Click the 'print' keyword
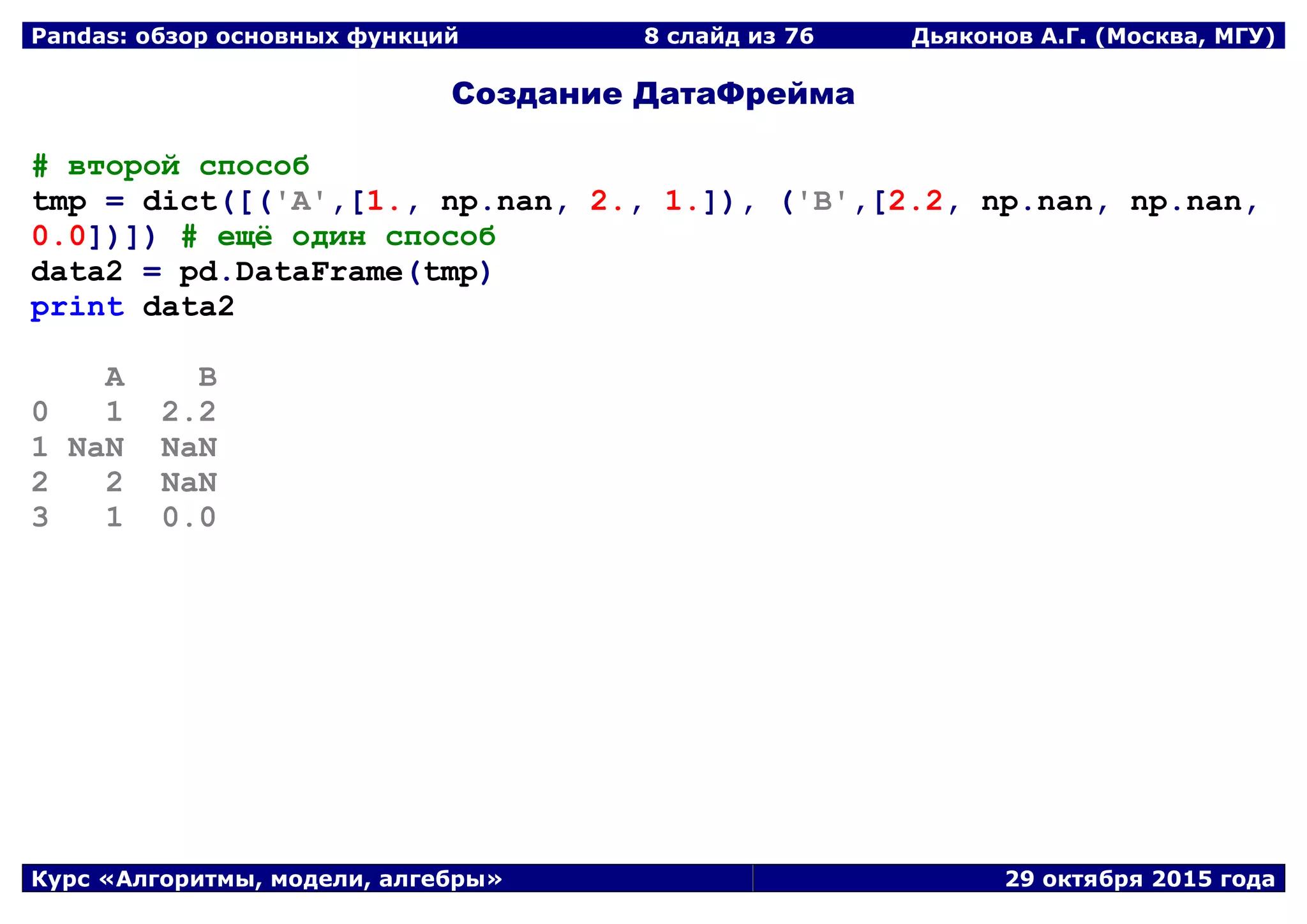This screenshot has width=1307, height=924. pos(77,308)
